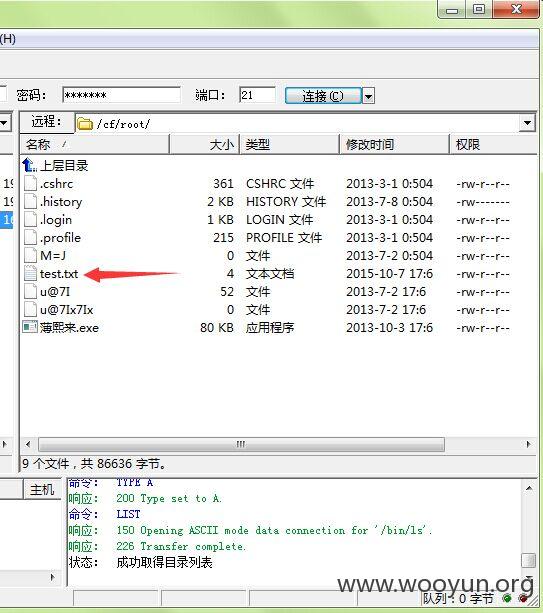Select the .history file icon
543x613 pixels.
30,201
